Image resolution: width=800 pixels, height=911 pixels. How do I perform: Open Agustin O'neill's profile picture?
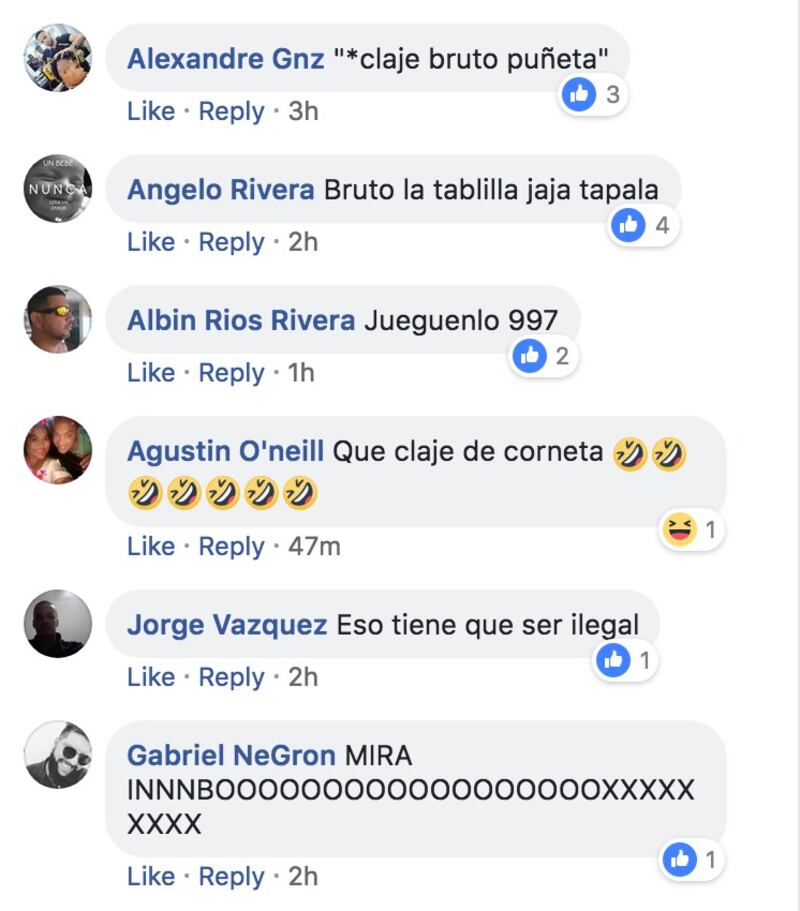tap(58, 450)
